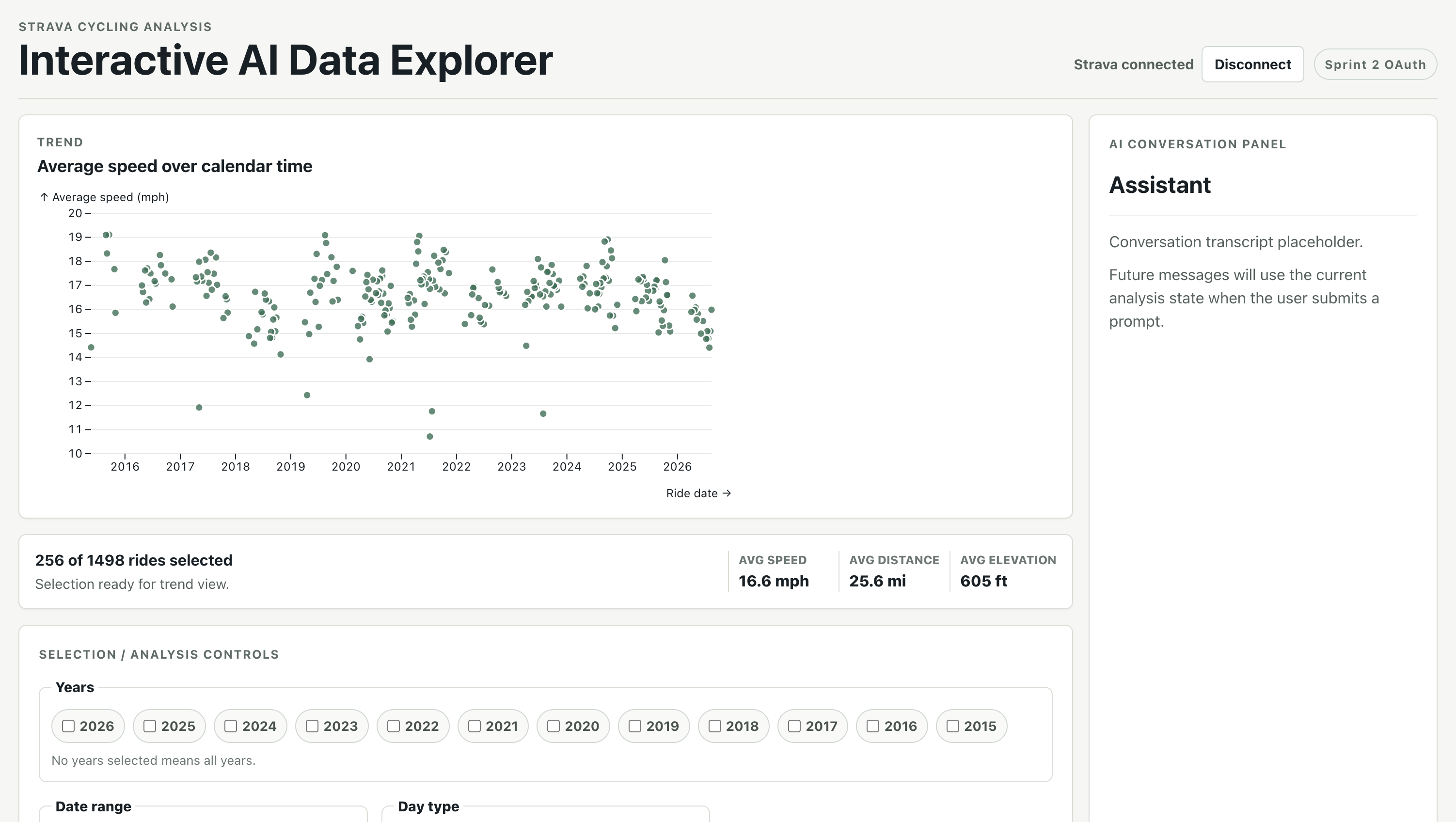The height and width of the screenshot is (822, 1456).
Task: Click the 2021 x-axis tick label
Action: pos(401,466)
